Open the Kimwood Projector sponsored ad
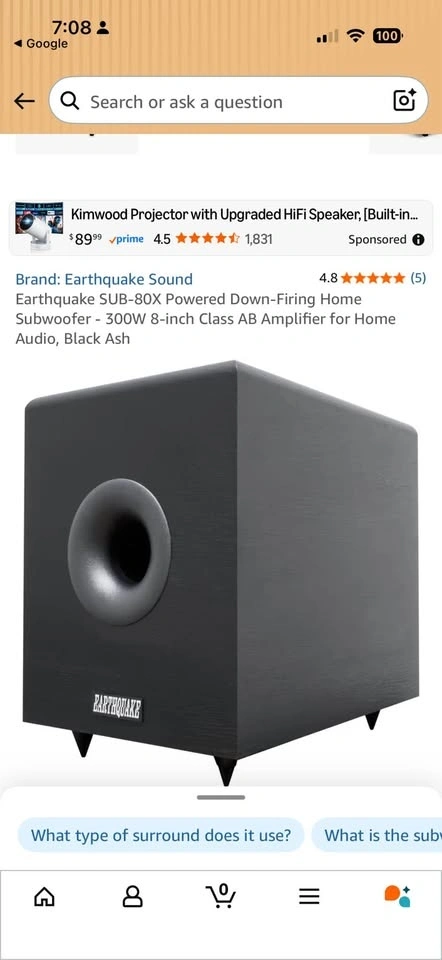442x960 pixels. [x=221, y=228]
